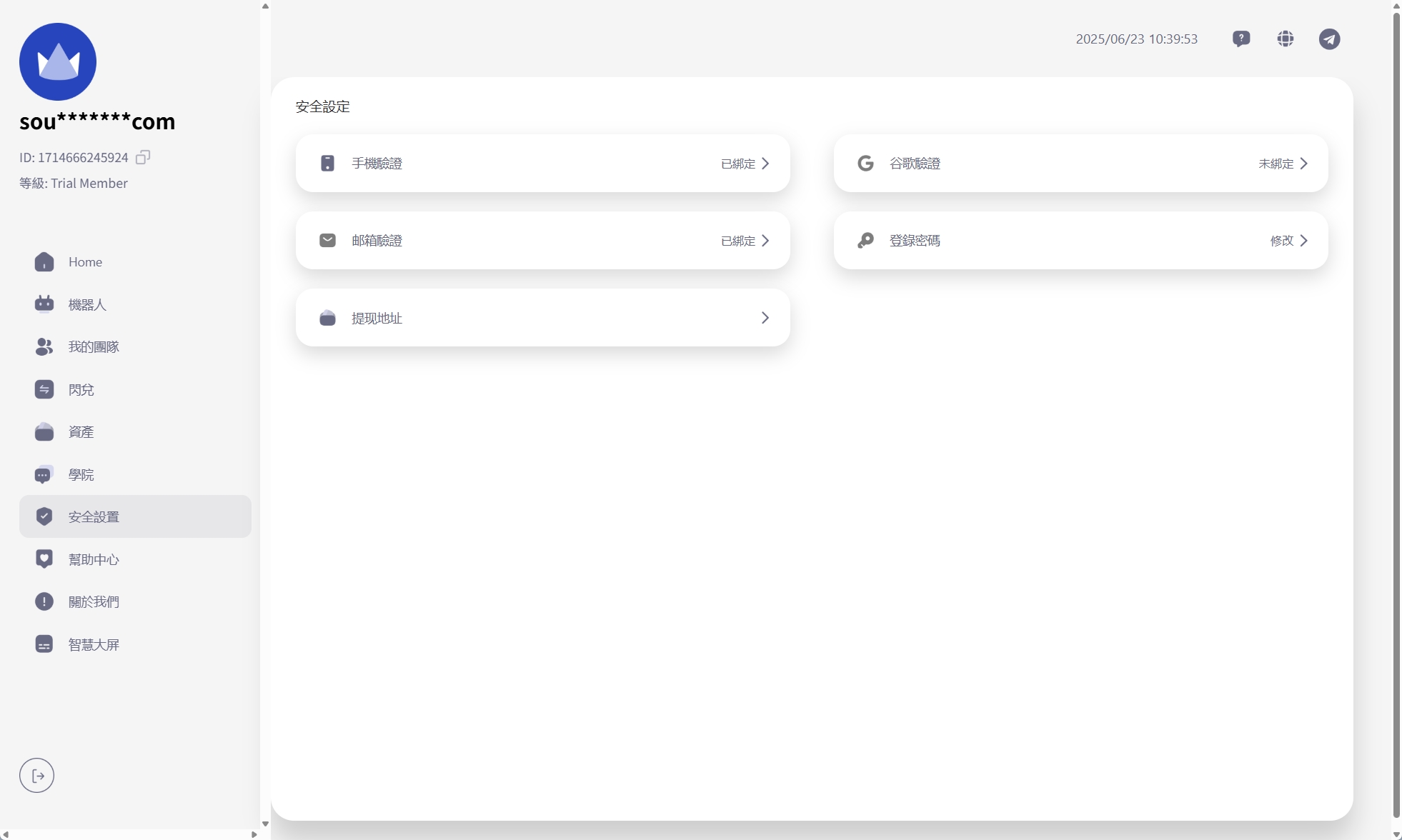Go to 我的團隊 in the sidebar
Viewport: 1402px width, 840px height.
pos(94,347)
